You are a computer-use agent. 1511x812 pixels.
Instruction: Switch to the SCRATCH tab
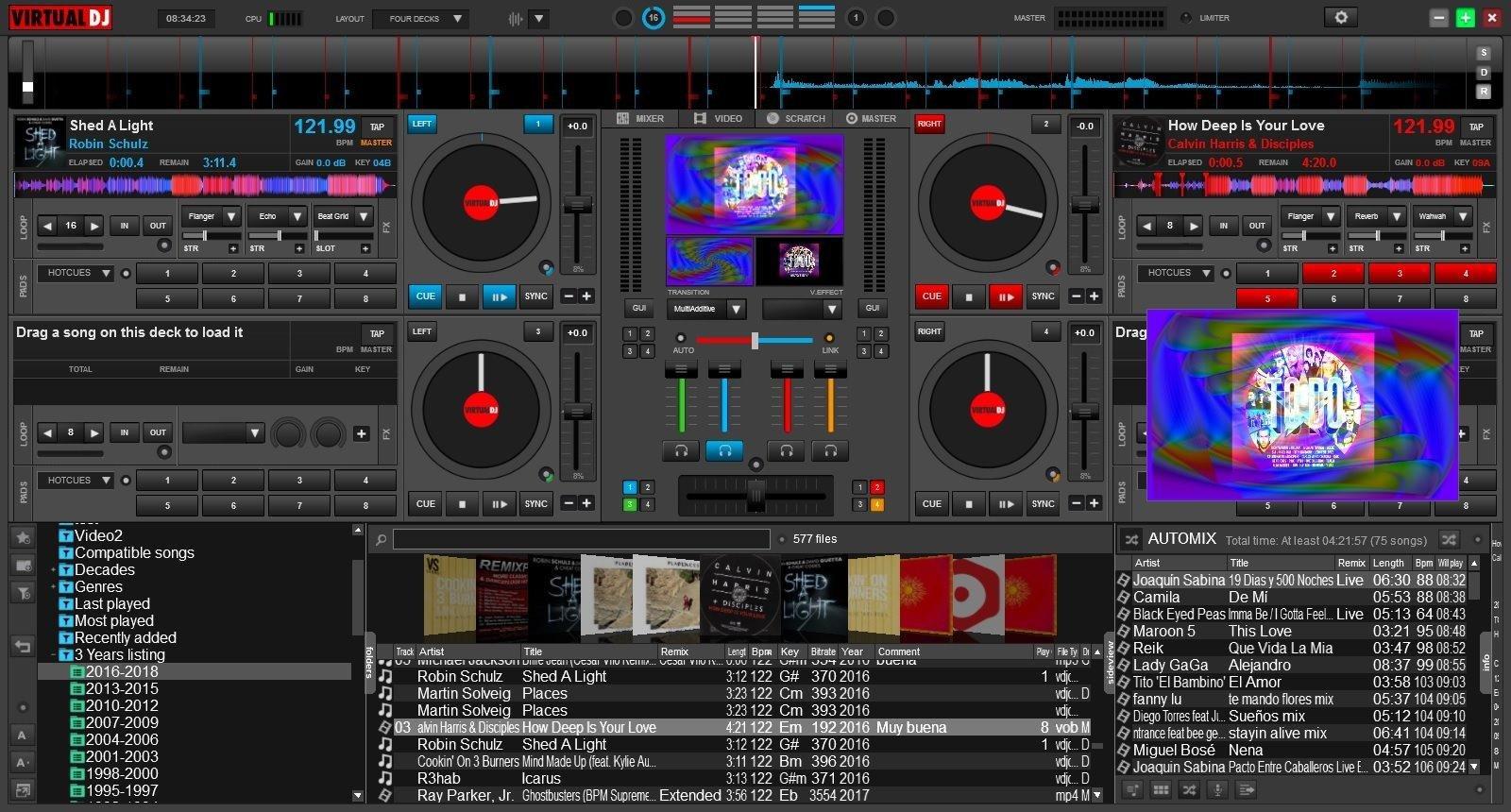pos(796,119)
